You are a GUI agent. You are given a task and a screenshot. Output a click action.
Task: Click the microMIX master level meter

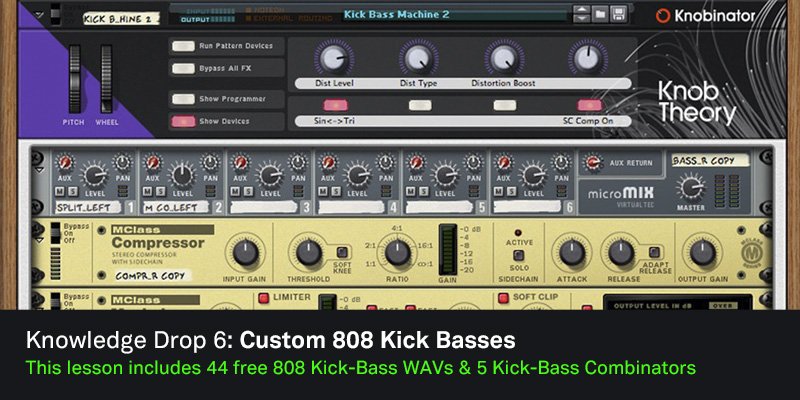coord(727,190)
